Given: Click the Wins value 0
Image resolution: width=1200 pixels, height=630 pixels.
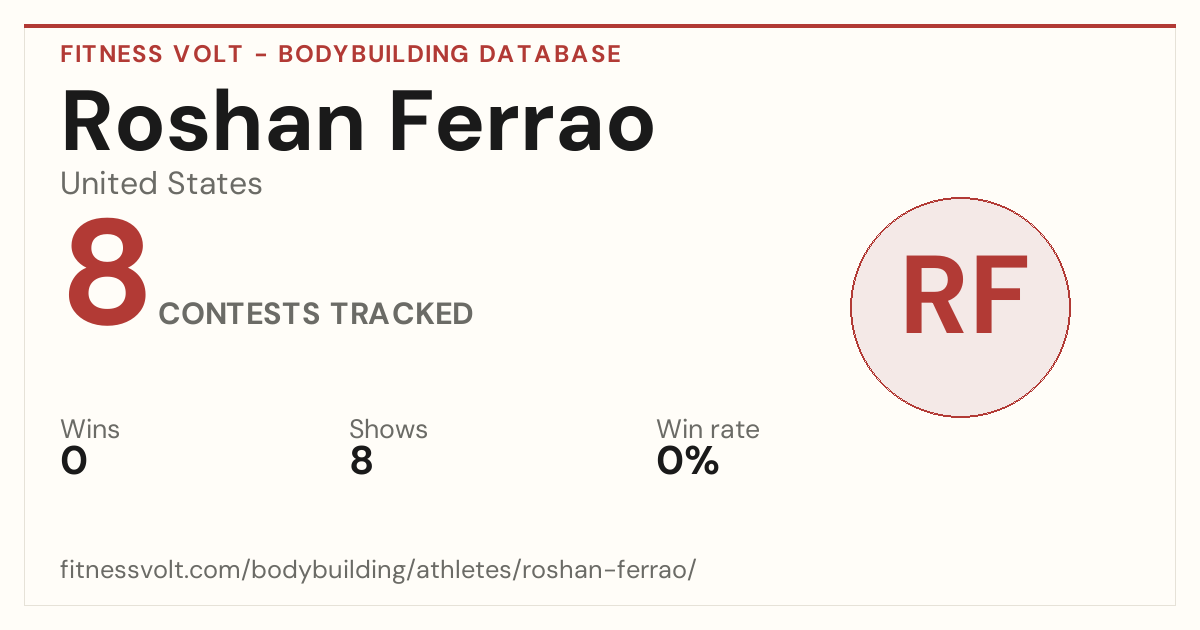Looking at the screenshot, I should [x=74, y=461].
